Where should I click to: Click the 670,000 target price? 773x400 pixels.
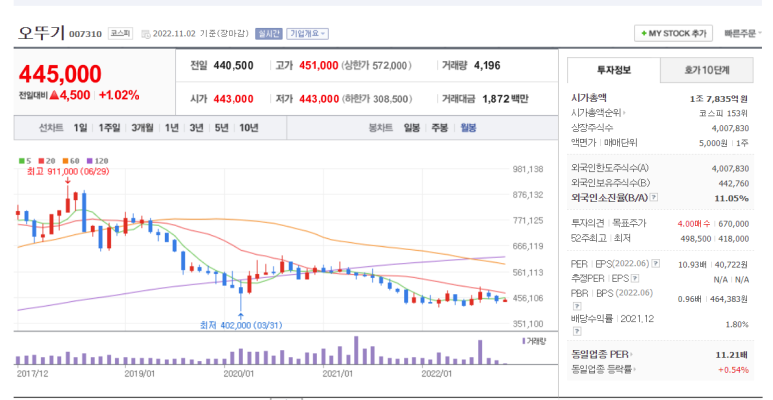(x=734, y=223)
